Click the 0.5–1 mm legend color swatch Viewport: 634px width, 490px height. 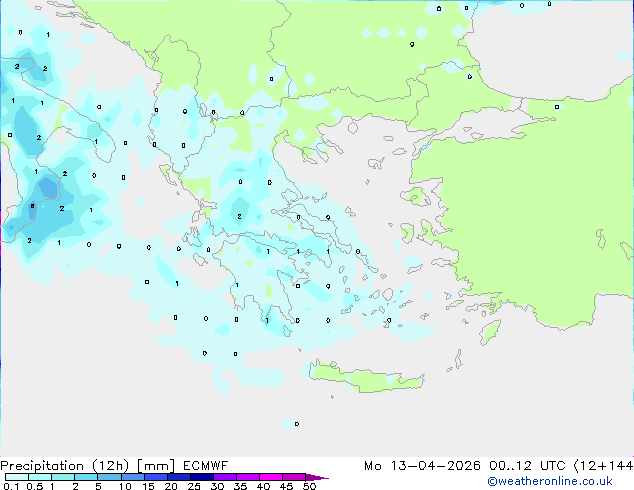tap(40, 477)
